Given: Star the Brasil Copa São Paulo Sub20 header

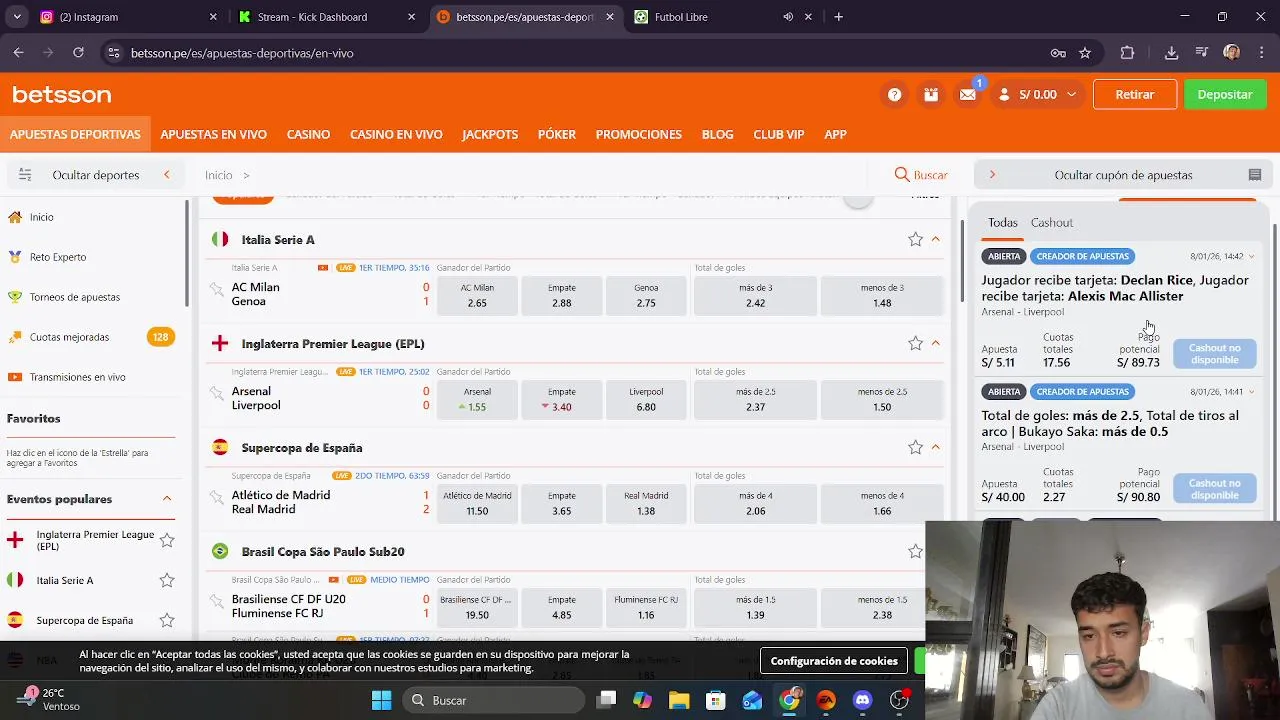Looking at the screenshot, I should (x=915, y=552).
